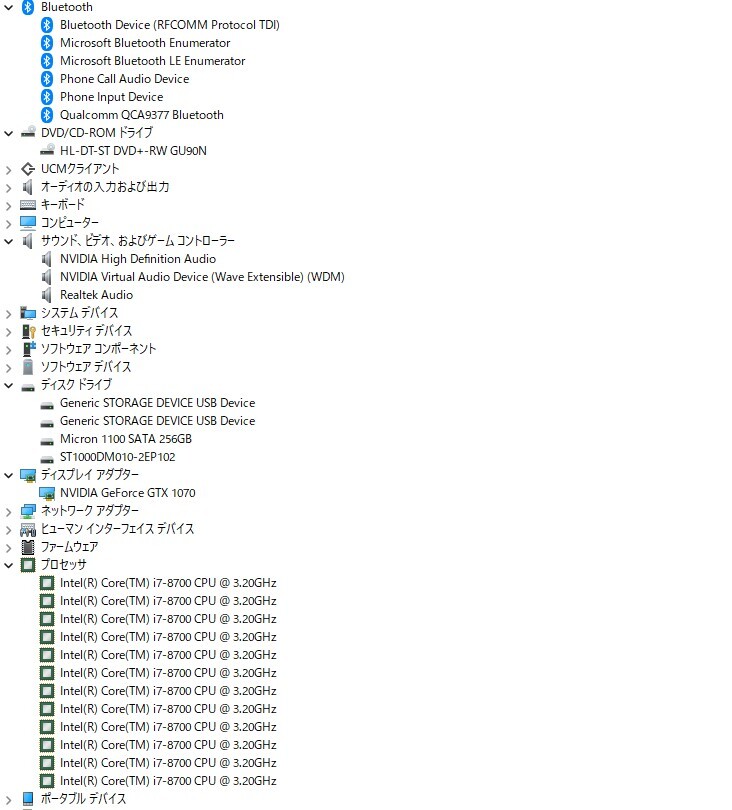Image resolution: width=732 pixels, height=810 pixels.
Task: Collapse the Bluetooth category
Action: point(8,8)
